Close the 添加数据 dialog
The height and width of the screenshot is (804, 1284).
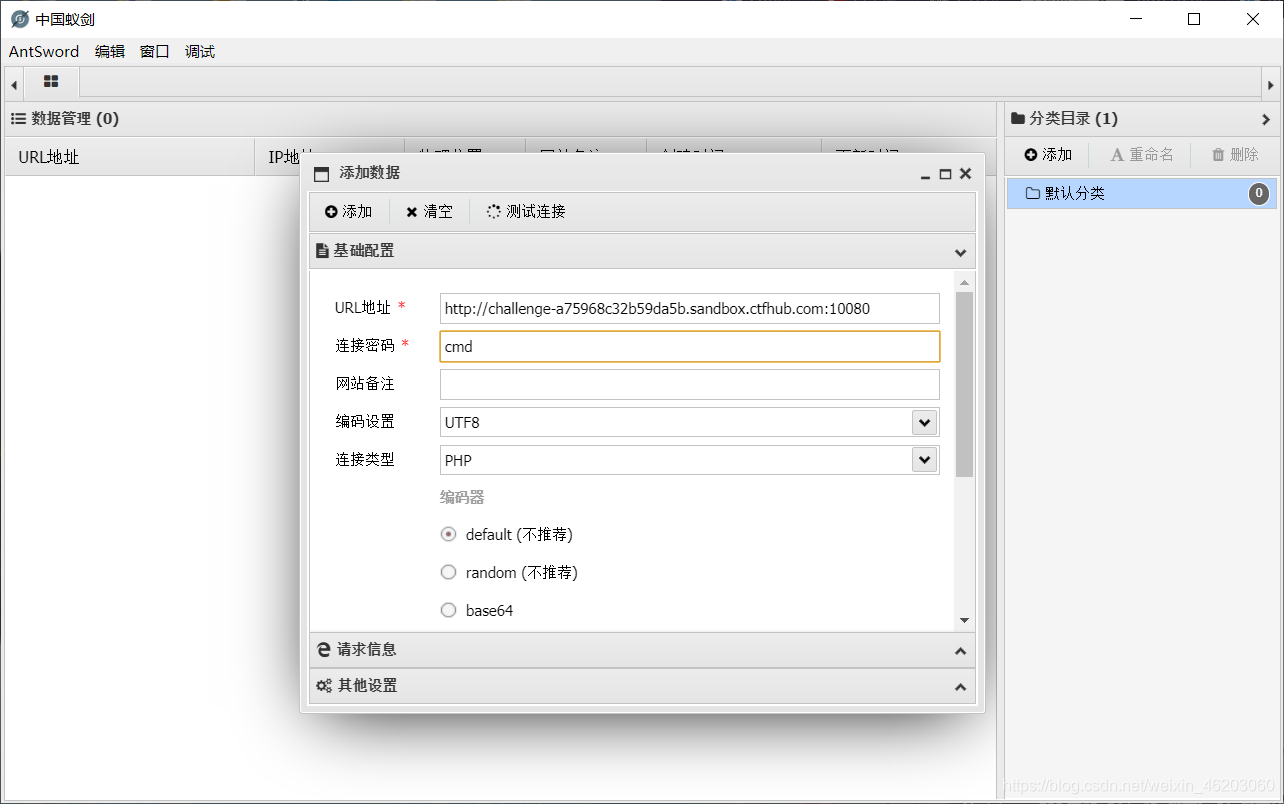pos(965,174)
